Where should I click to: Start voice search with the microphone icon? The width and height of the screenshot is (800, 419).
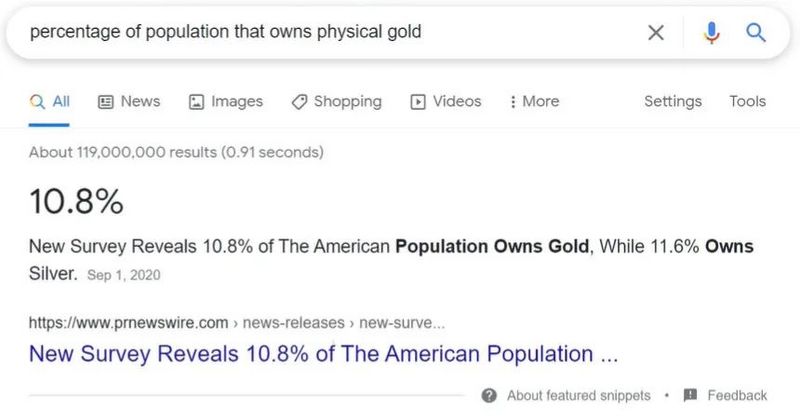point(711,33)
